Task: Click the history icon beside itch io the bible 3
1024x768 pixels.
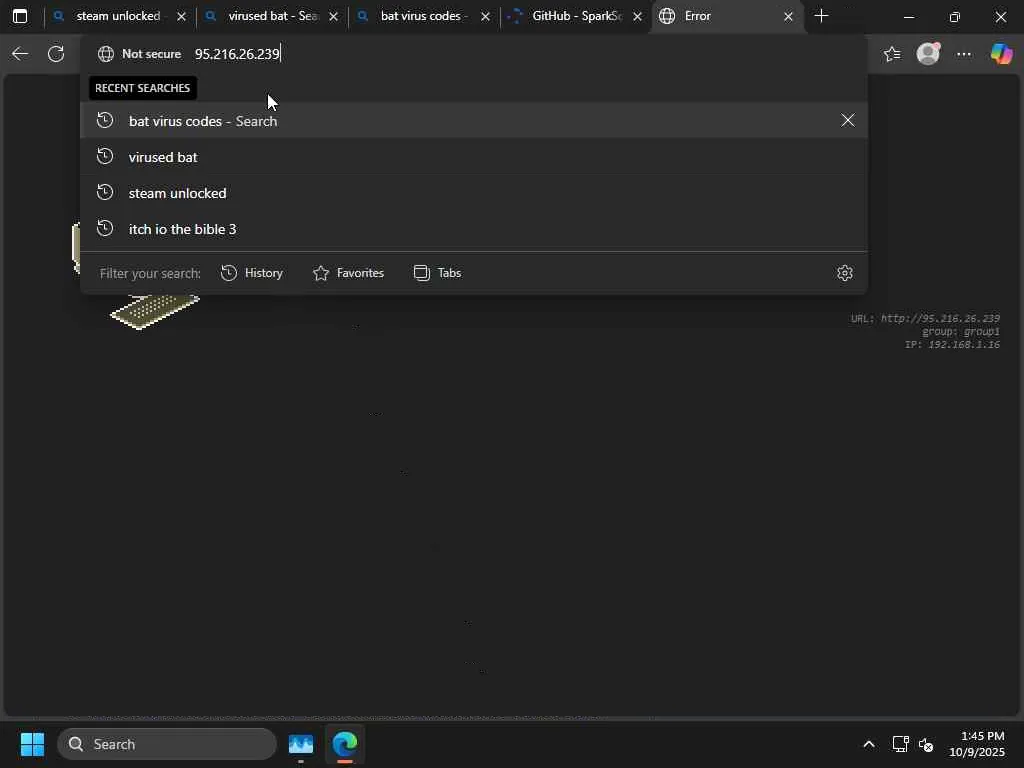Action: (x=105, y=228)
